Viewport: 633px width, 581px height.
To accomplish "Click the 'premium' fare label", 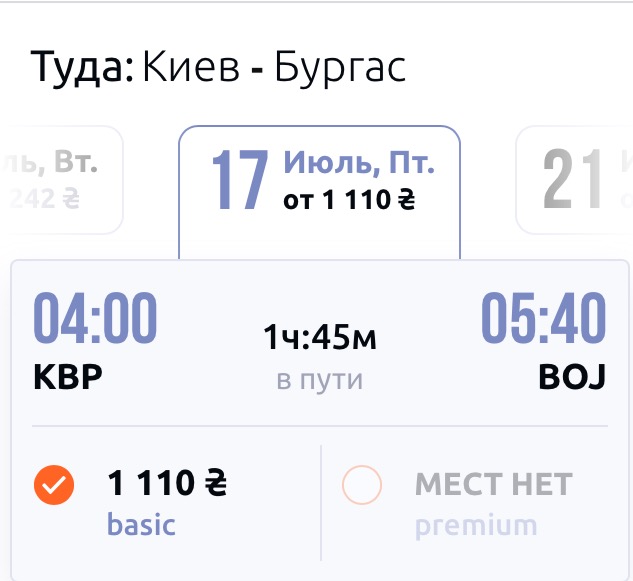I will (476, 525).
